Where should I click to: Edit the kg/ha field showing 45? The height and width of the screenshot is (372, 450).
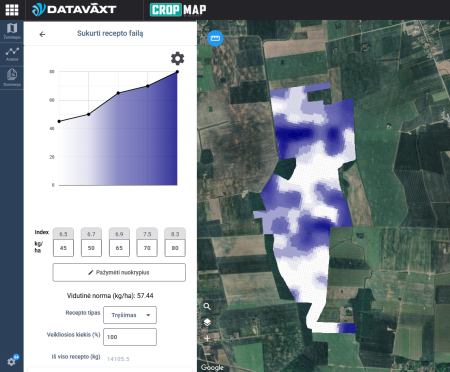click(x=63, y=248)
